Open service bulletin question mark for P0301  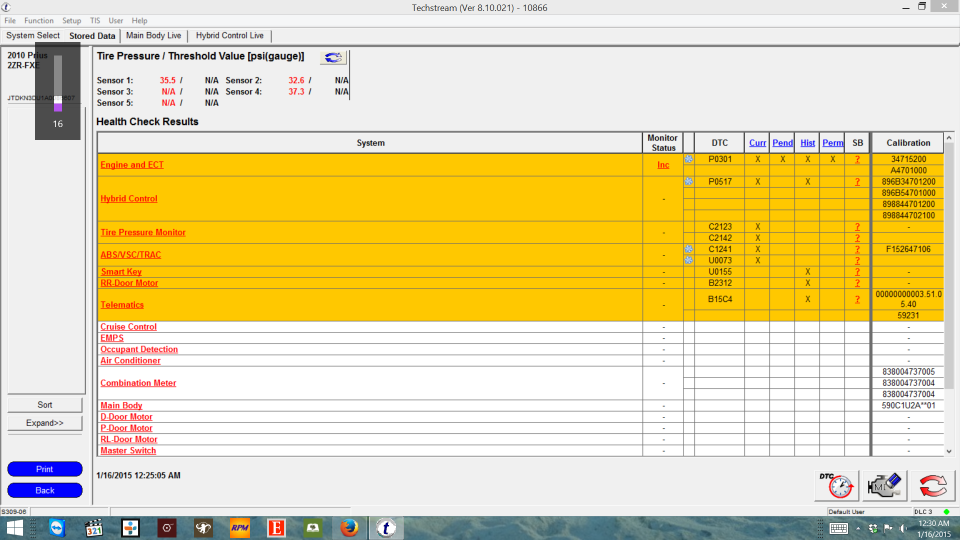click(x=857, y=159)
